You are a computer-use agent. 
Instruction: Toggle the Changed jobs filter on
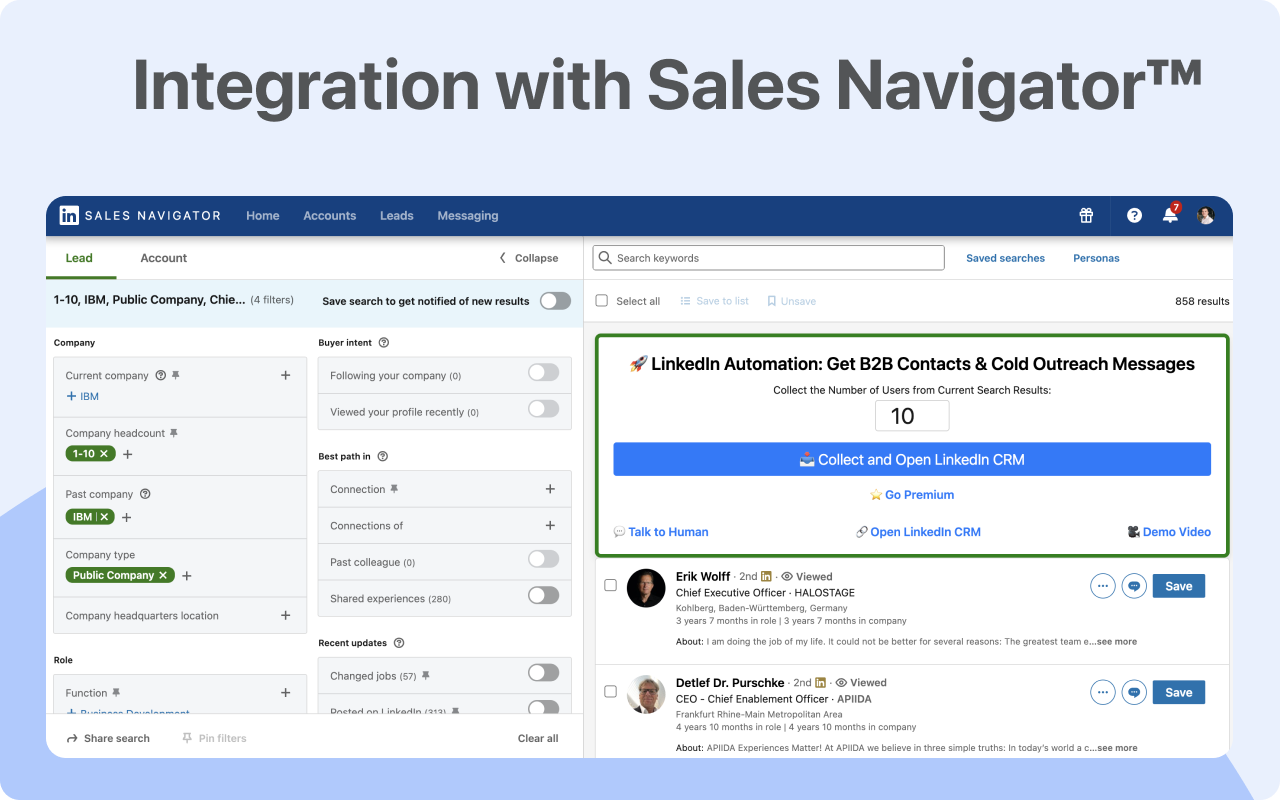[x=543, y=672]
